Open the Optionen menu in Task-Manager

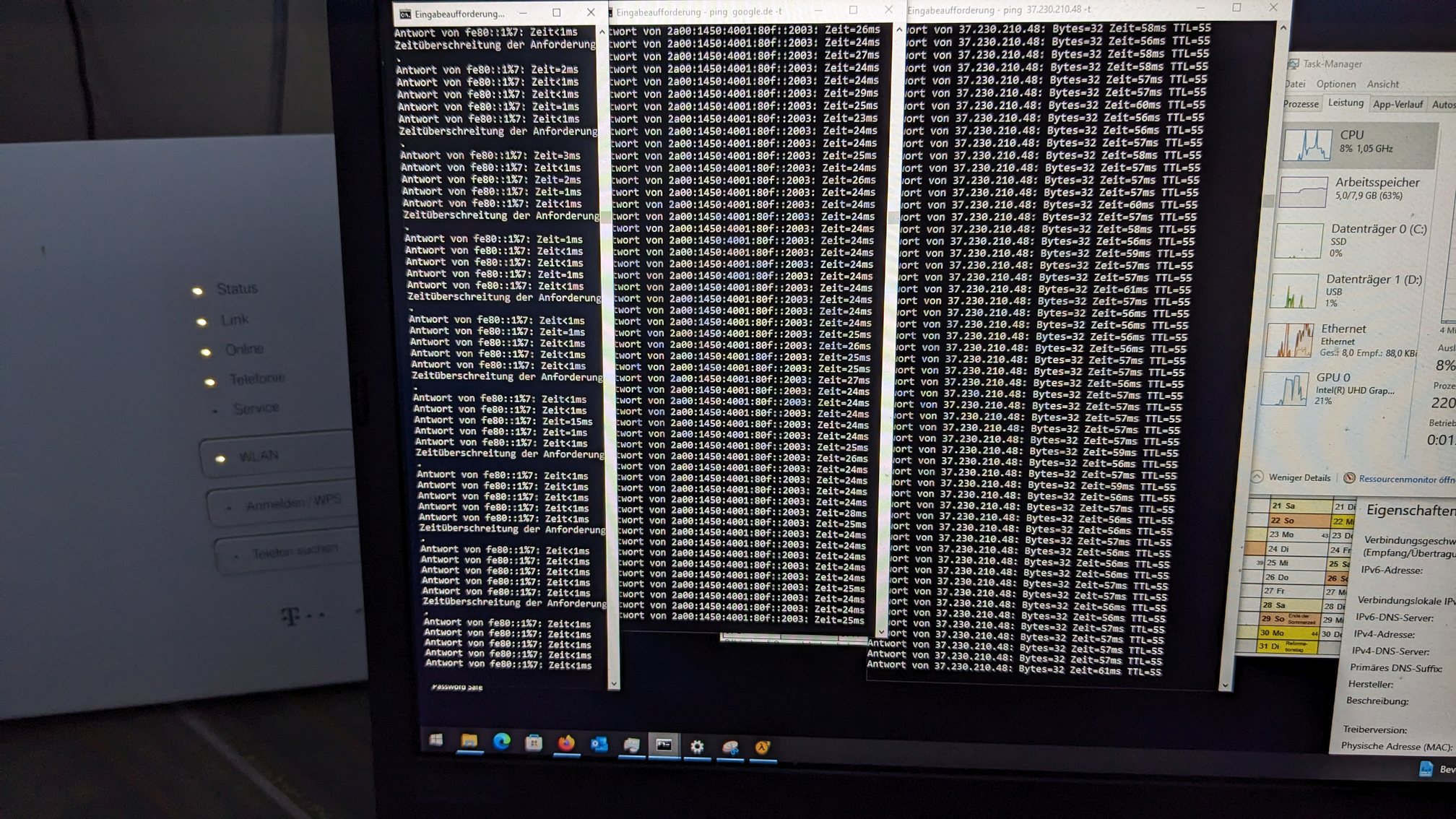coord(1335,84)
